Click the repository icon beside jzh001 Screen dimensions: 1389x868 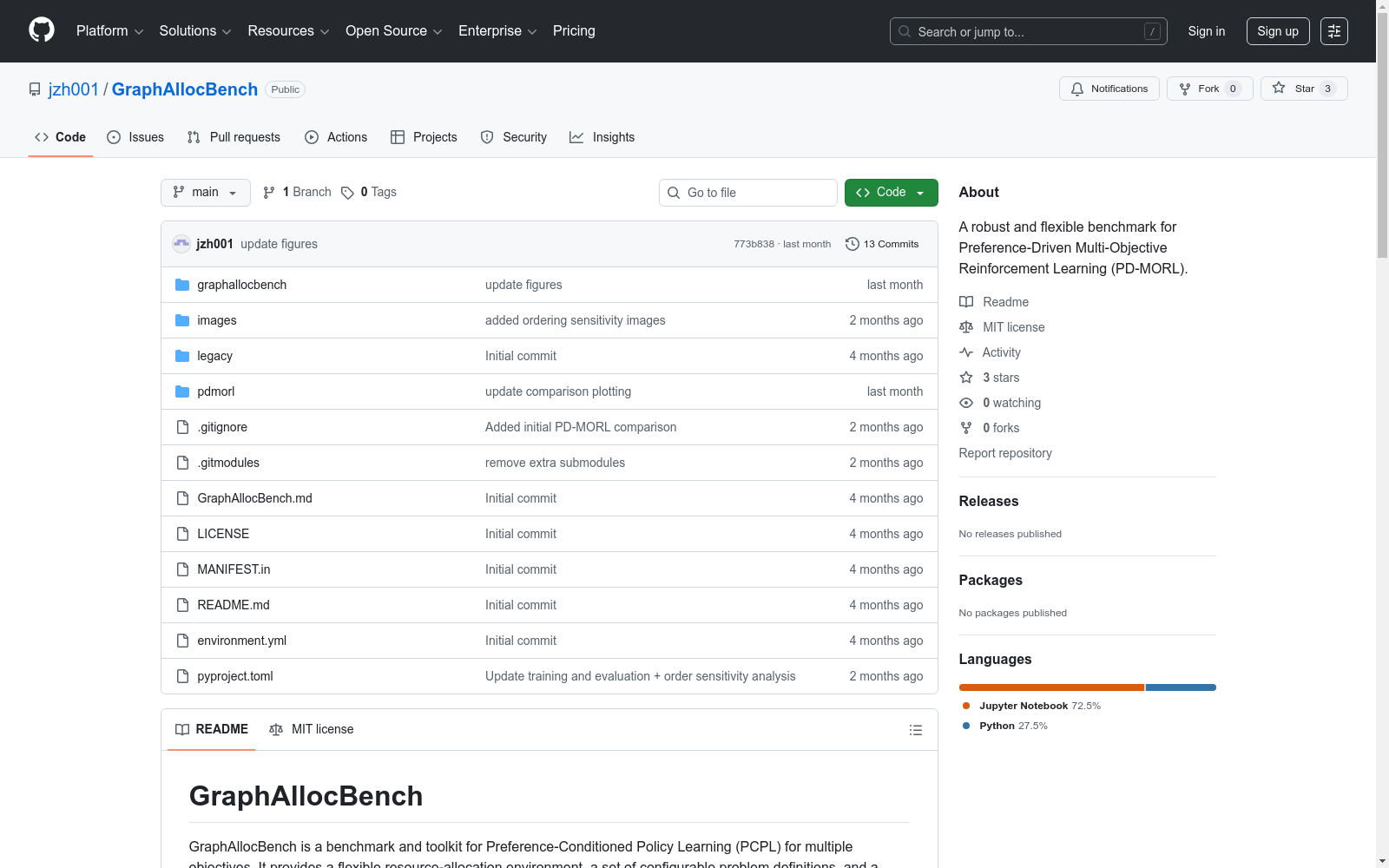coord(35,89)
